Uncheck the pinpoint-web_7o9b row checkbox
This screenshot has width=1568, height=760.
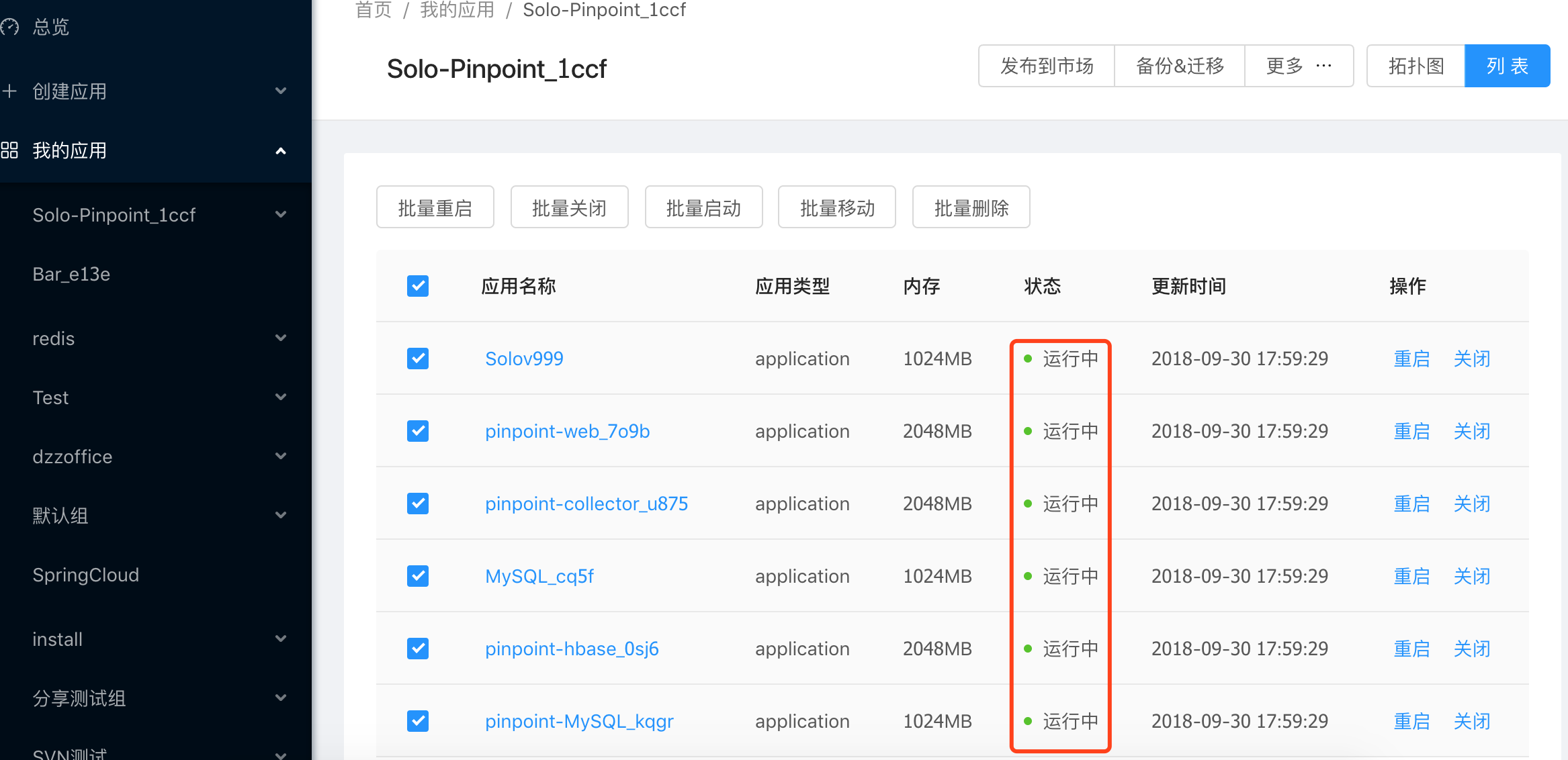[418, 431]
